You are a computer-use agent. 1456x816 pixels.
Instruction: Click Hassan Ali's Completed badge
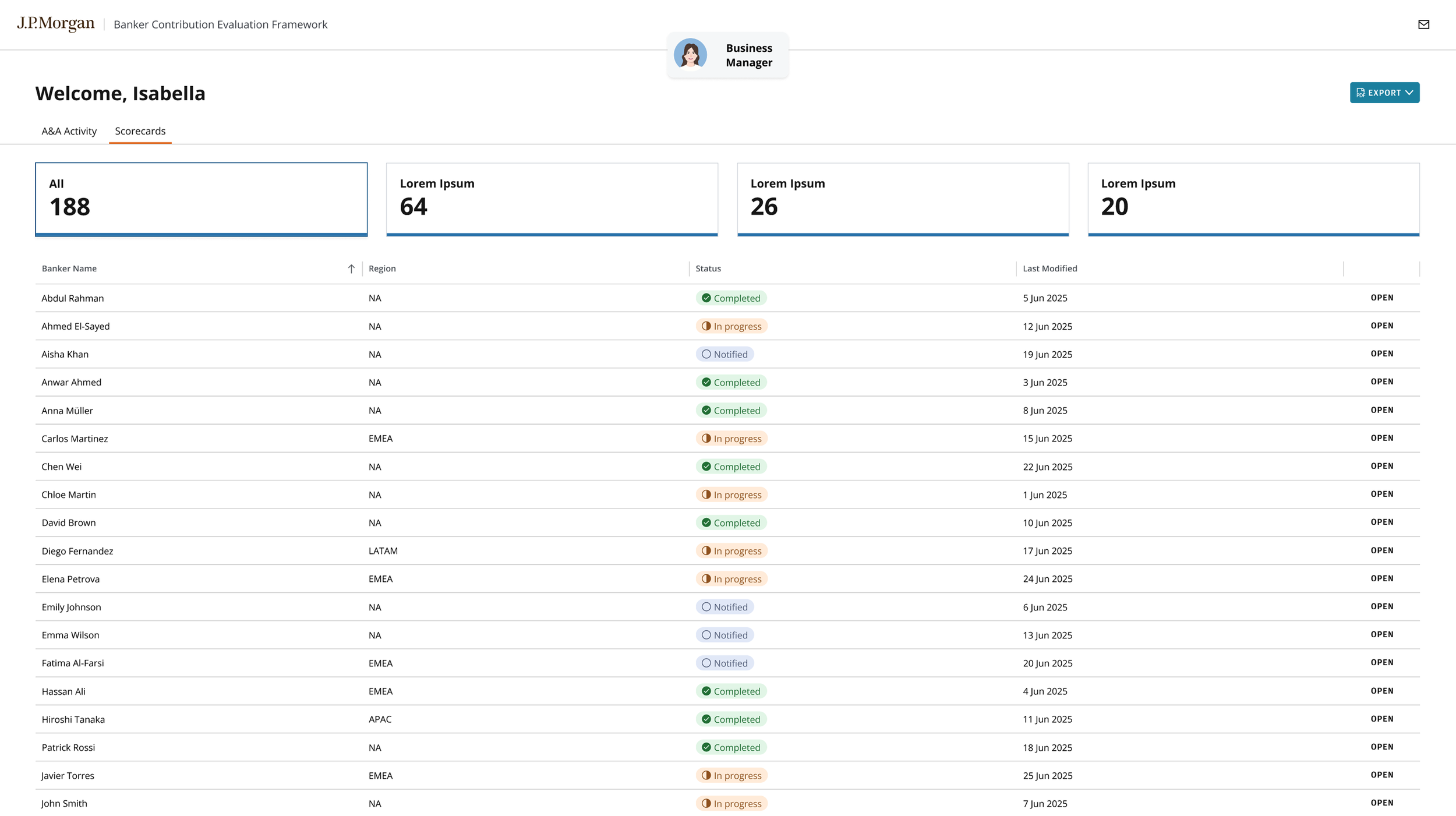point(731,691)
